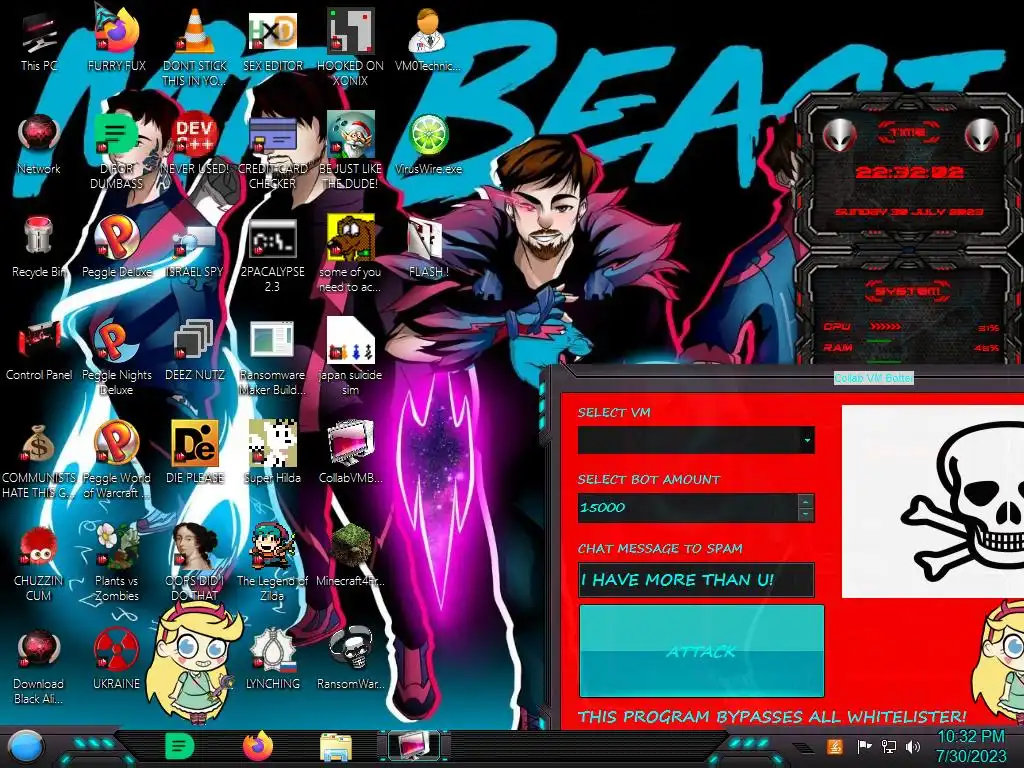Expand the SELECT VM dropdown
The height and width of the screenshot is (768, 1024).
coord(807,440)
